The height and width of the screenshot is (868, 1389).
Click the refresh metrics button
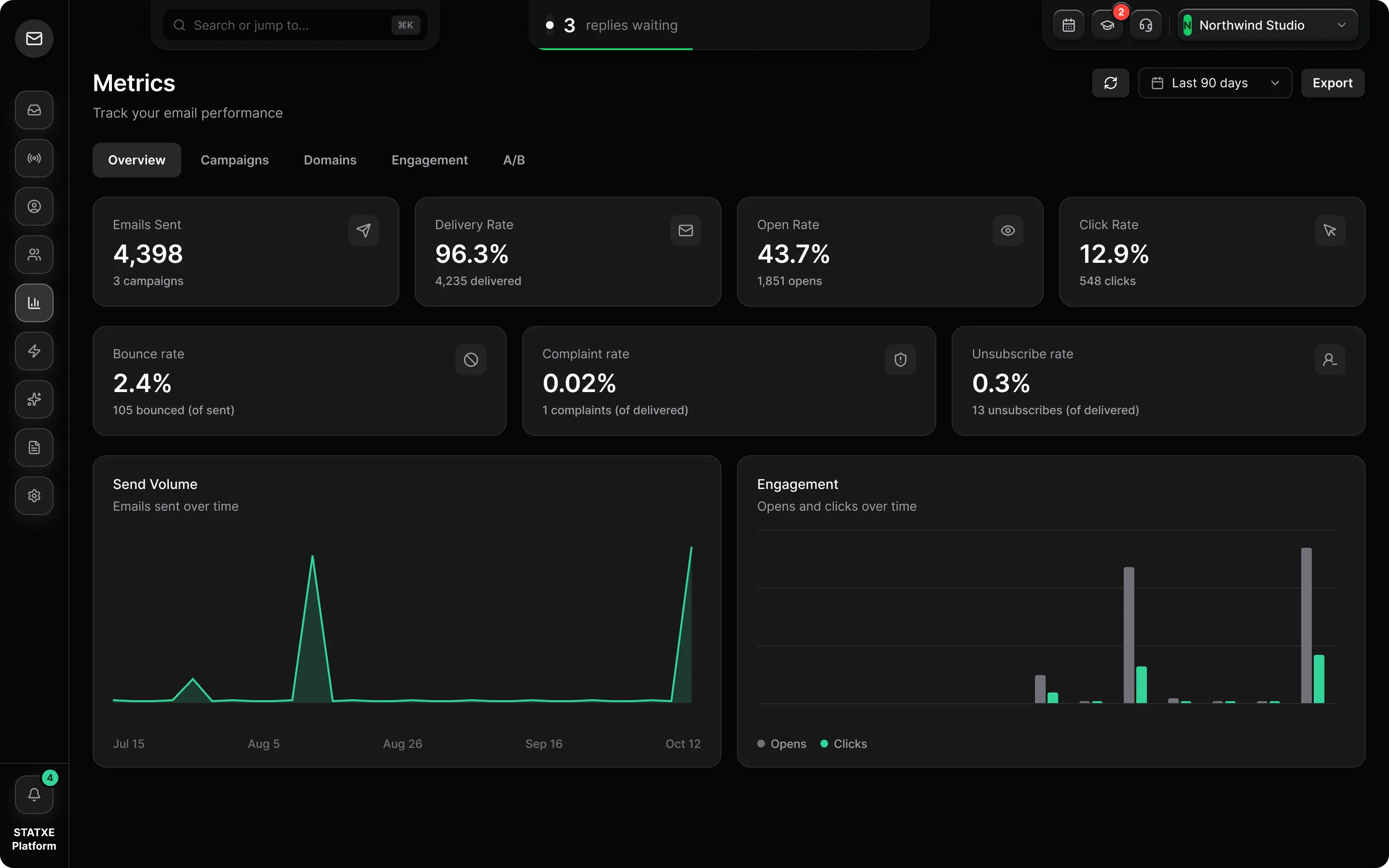coord(1111,83)
